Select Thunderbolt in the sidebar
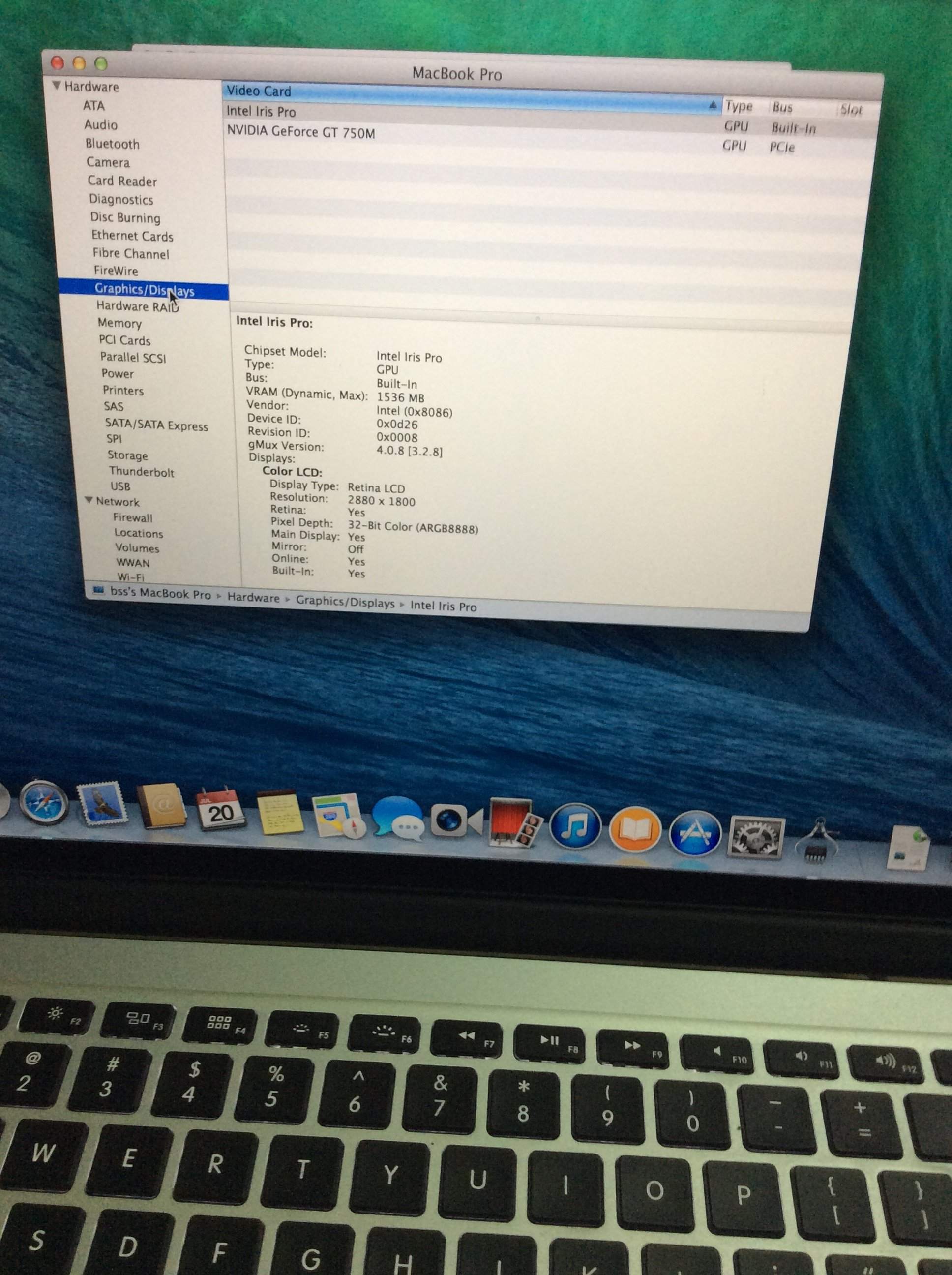 [x=142, y=472]
